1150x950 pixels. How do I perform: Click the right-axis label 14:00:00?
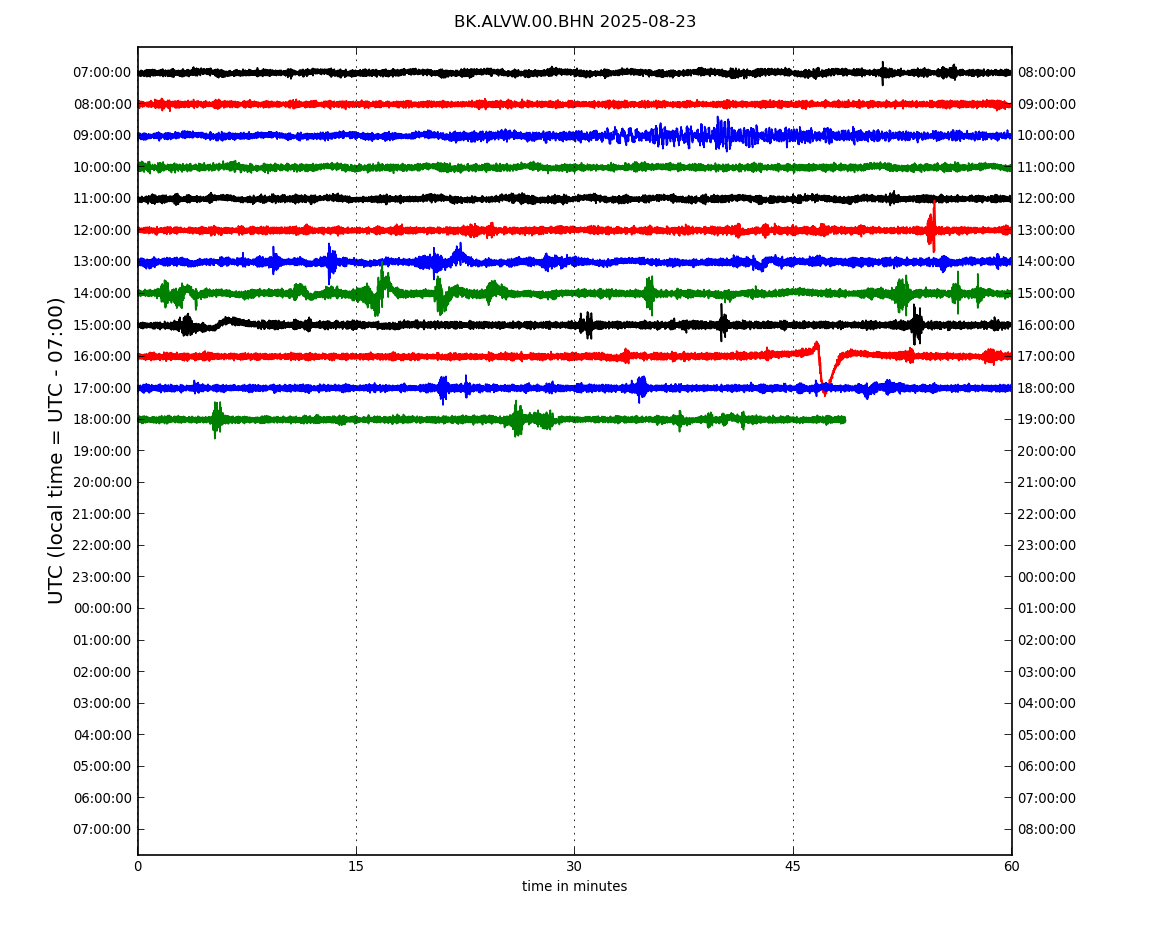[x=1047, y=262]
